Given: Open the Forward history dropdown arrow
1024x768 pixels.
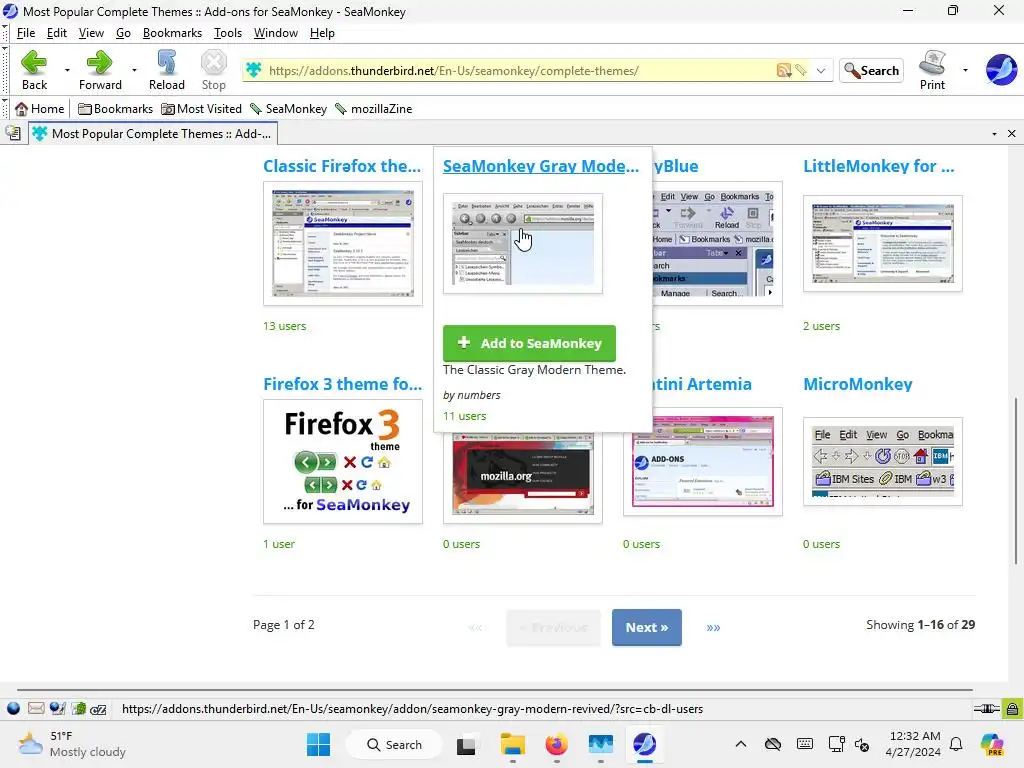Looking at the screenshot, I should tap(134, 70).
